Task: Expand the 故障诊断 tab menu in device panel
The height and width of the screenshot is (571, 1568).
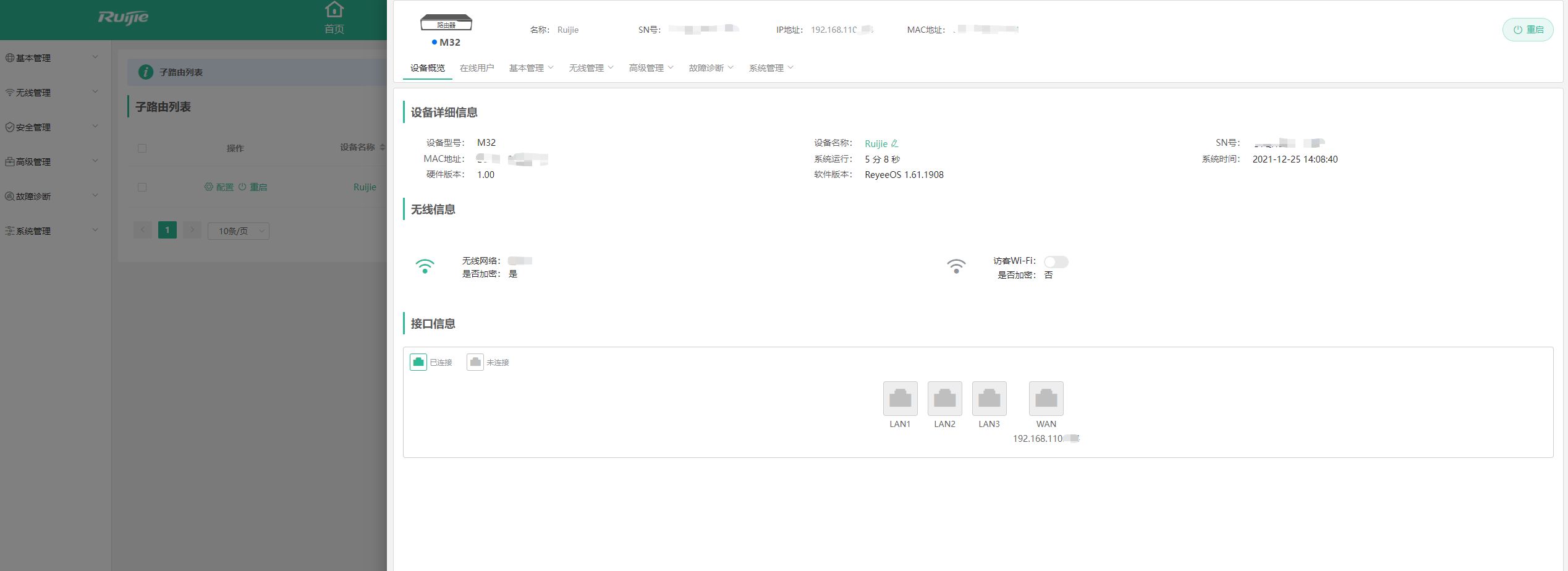Action: pyautogui.click(x=711, y=68)
